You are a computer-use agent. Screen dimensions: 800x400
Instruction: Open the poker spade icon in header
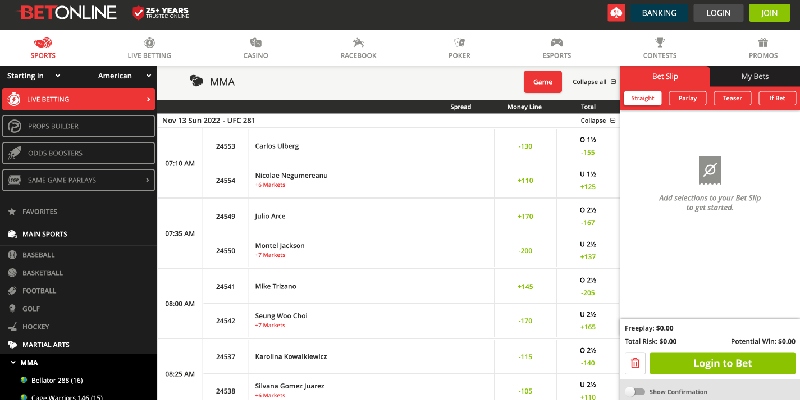point(616,13)
